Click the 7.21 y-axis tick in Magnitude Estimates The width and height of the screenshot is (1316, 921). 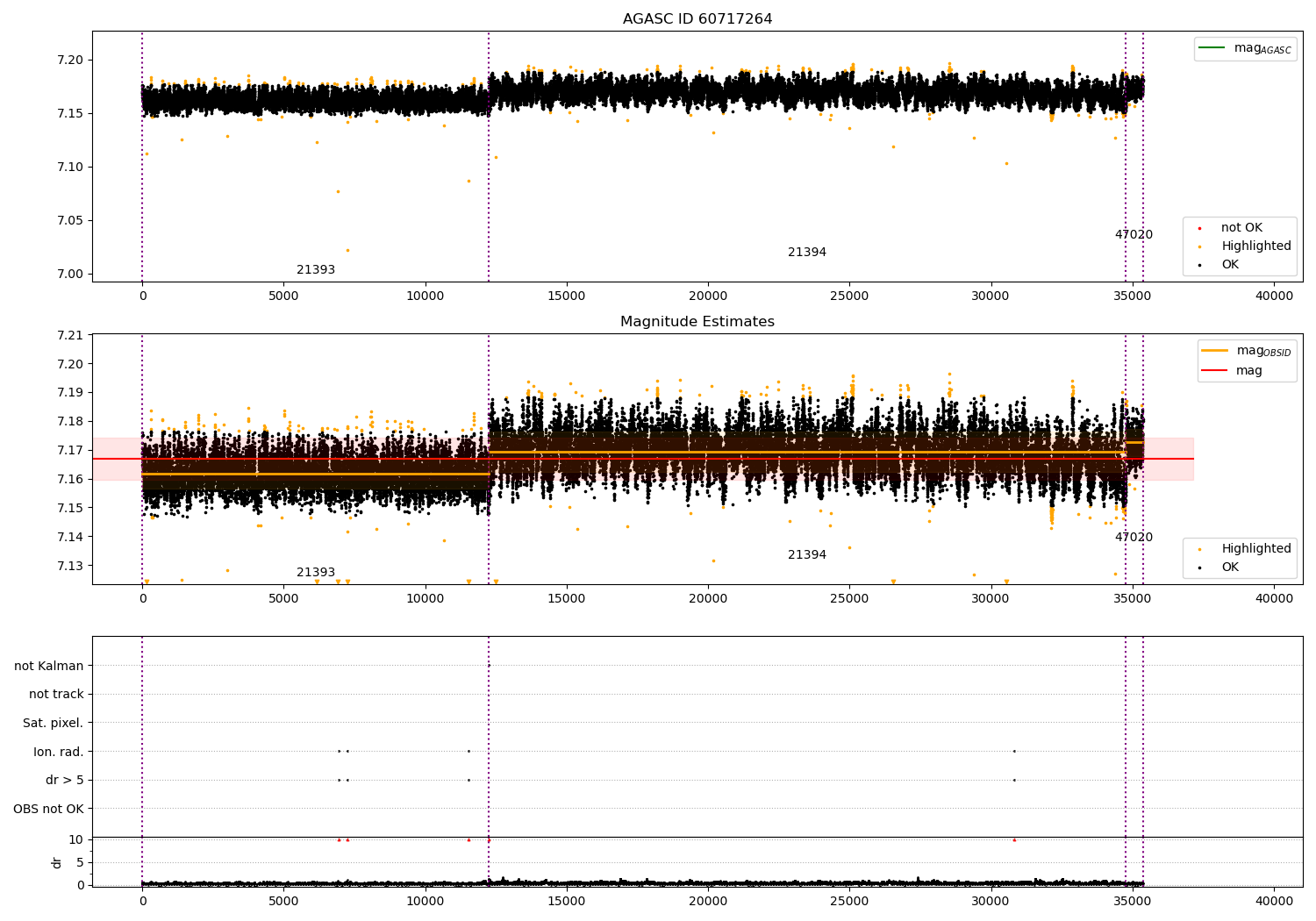point(71,335)
